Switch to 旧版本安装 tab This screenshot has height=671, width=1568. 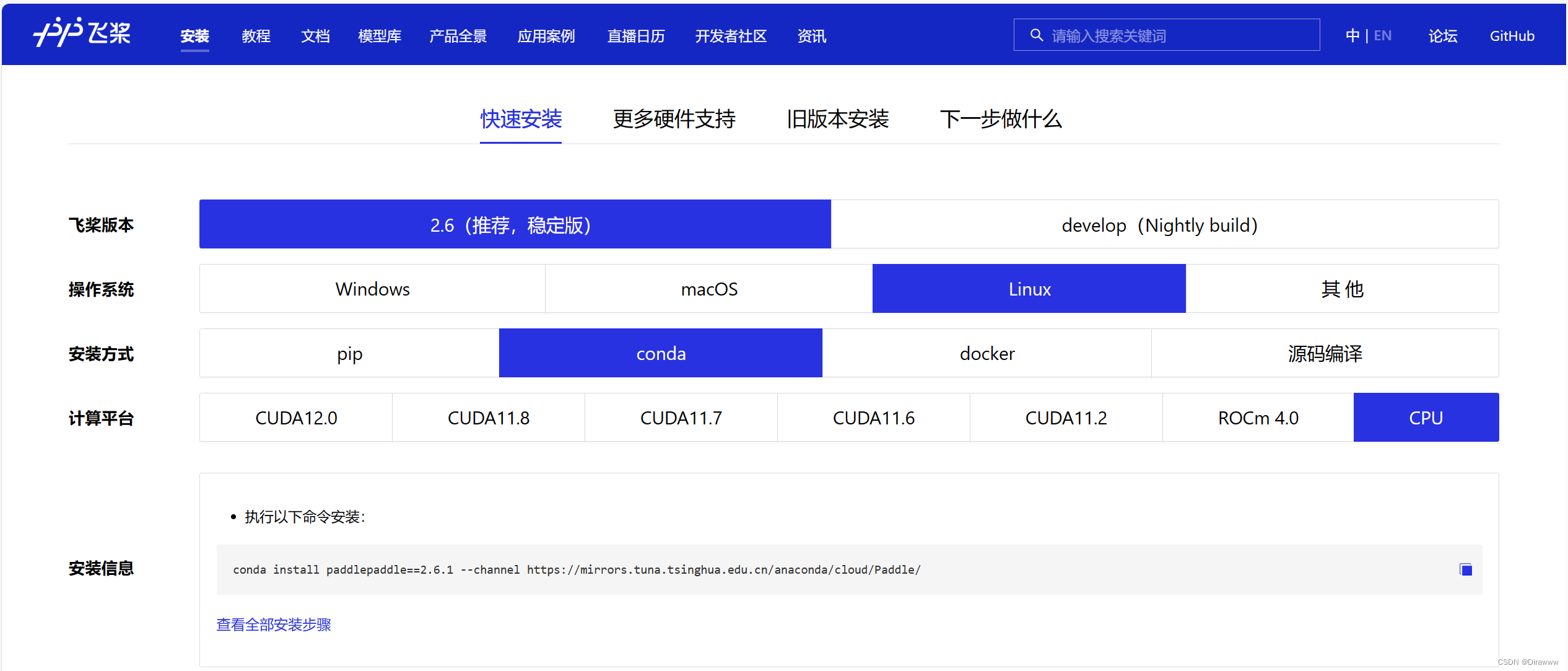coord(837,119)
